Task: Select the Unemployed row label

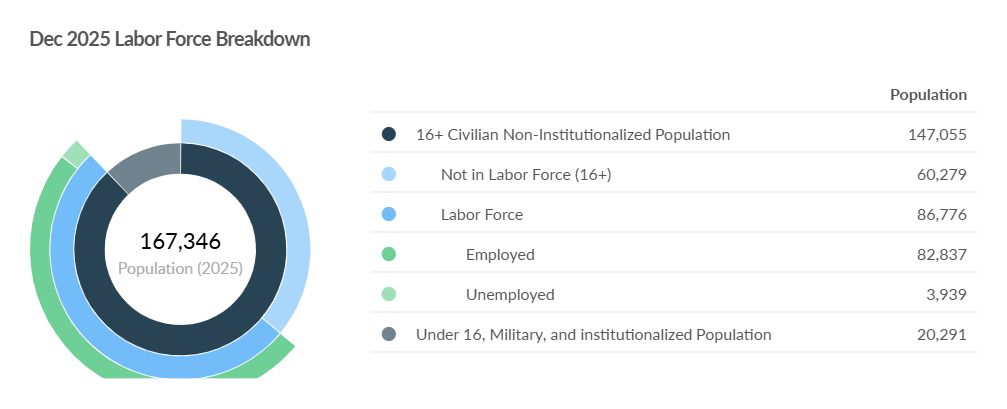Action: [x=510, y=294]
